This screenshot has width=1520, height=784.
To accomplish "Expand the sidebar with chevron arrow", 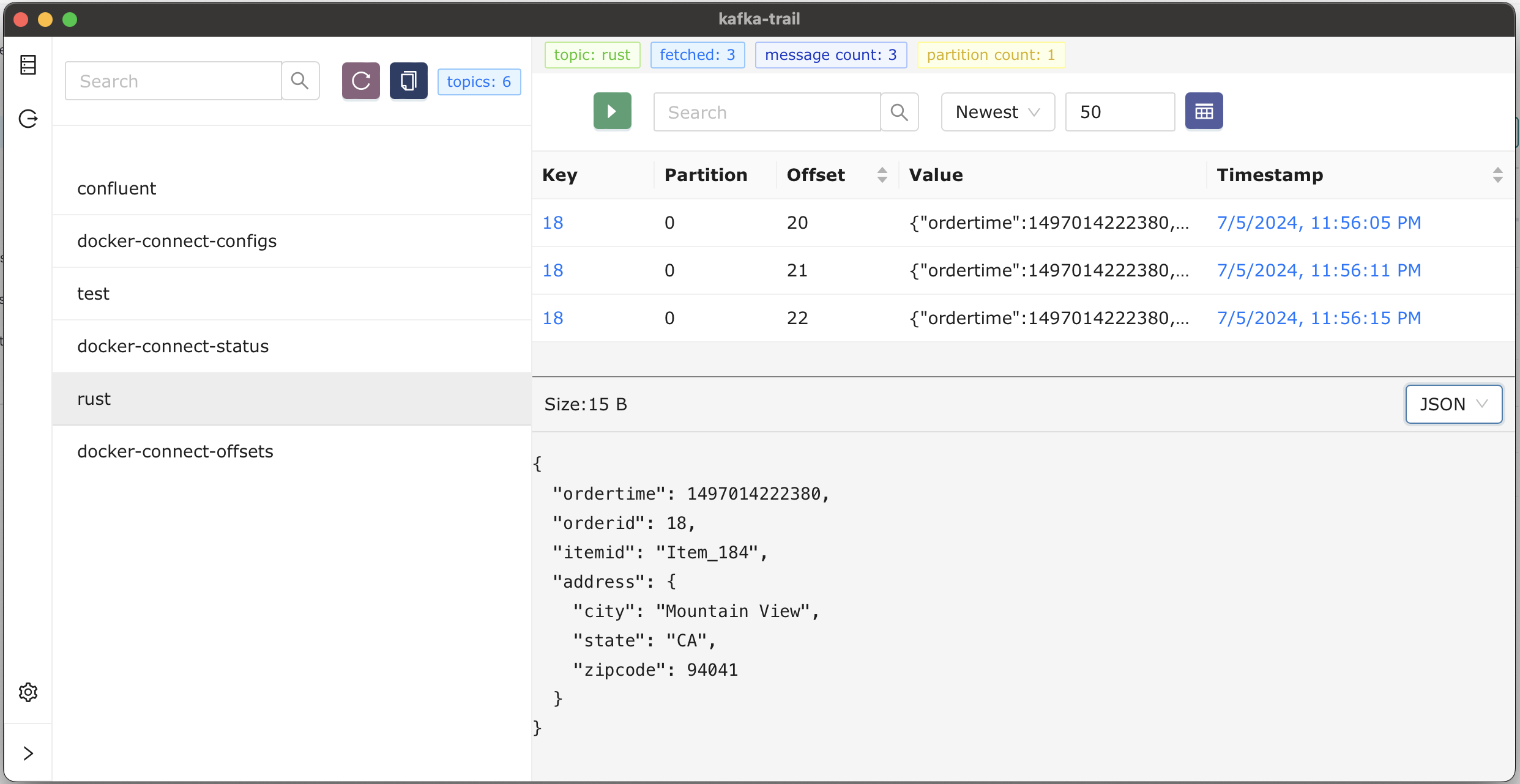I will coord(28,753).
